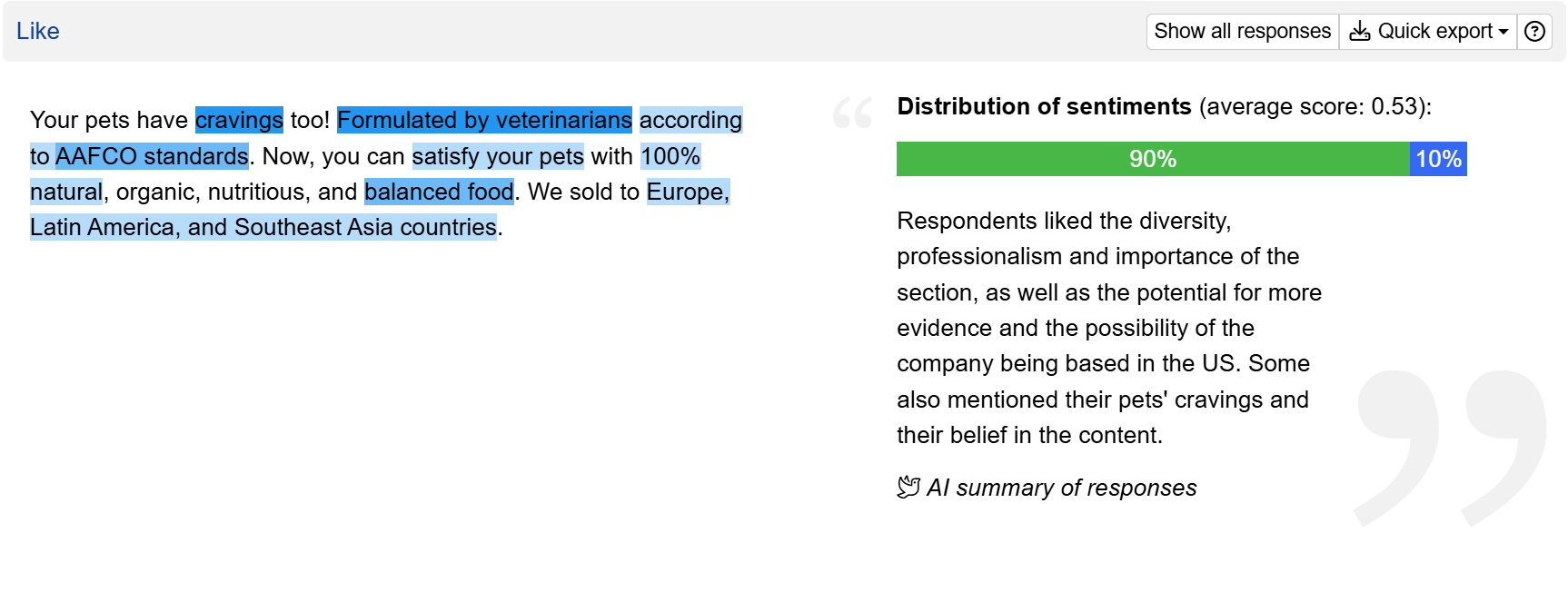
Task: Click the Distribution of sentiments heading
Action: [x=1044, y=106]
